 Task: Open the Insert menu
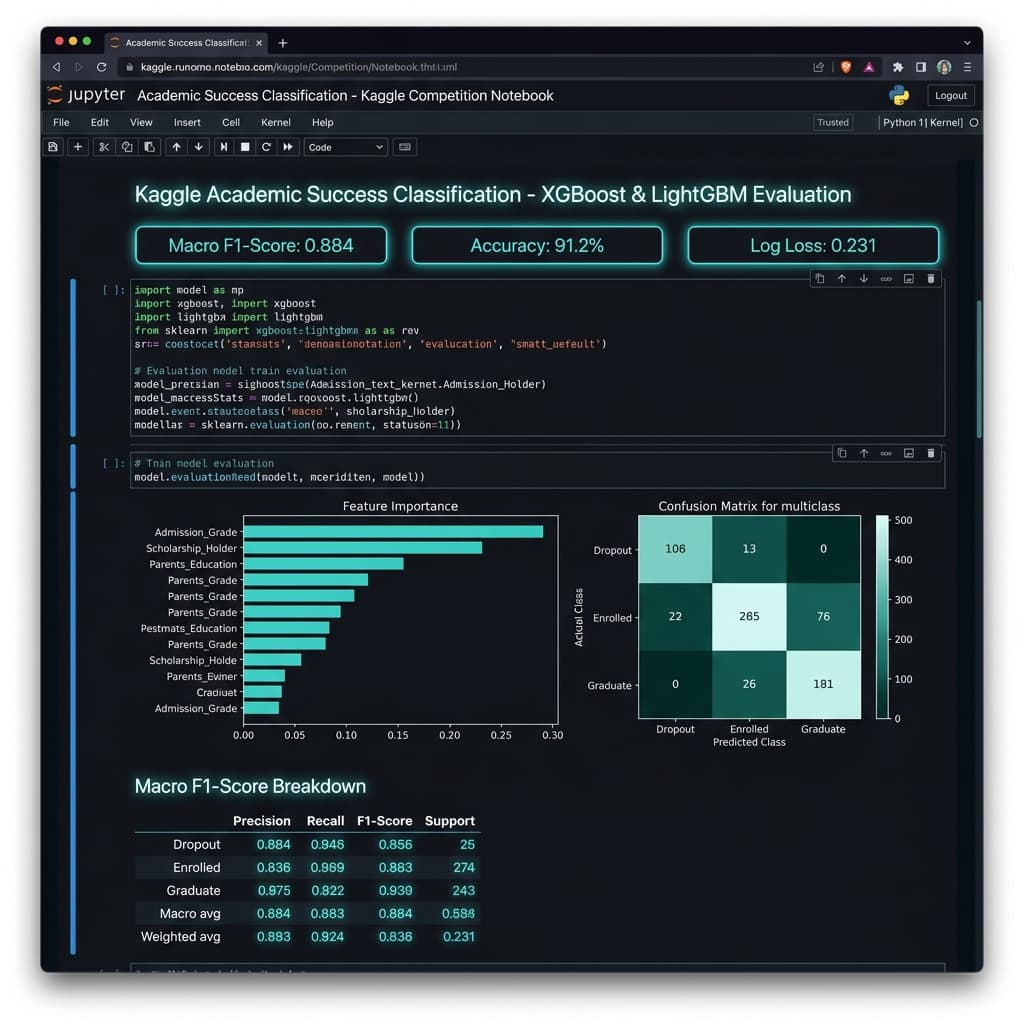[187, 122]
